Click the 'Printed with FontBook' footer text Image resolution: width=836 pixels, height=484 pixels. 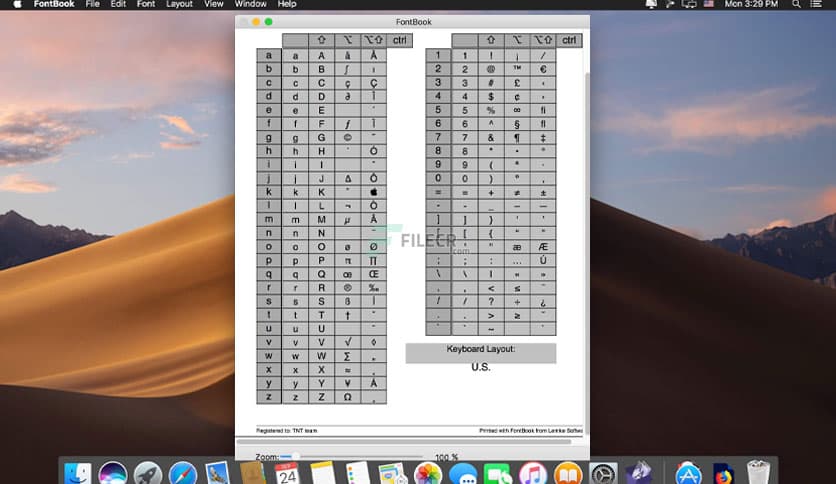pos(530,431)
